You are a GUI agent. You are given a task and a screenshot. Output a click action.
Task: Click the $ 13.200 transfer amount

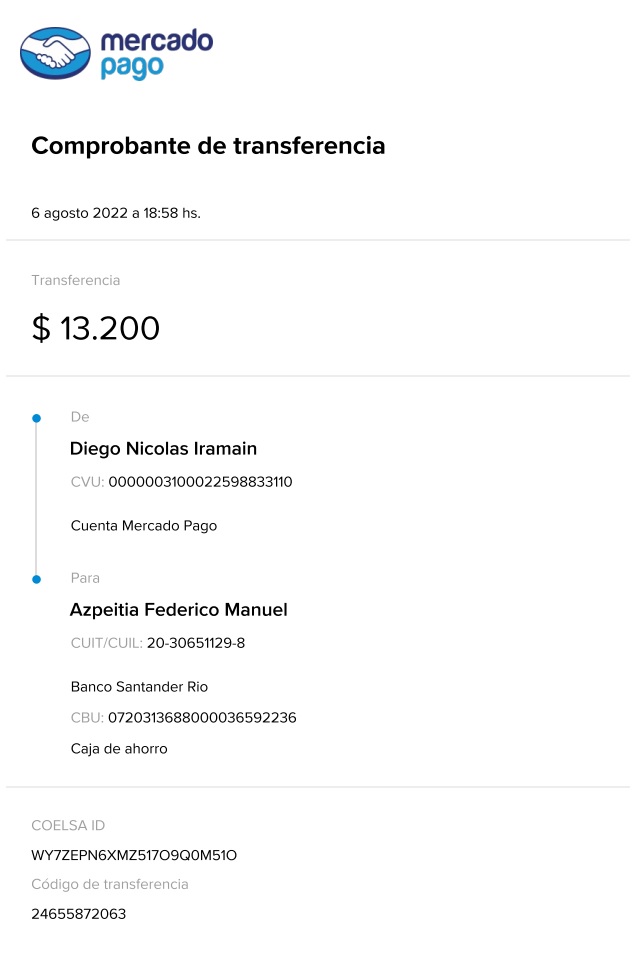point(96,328)
